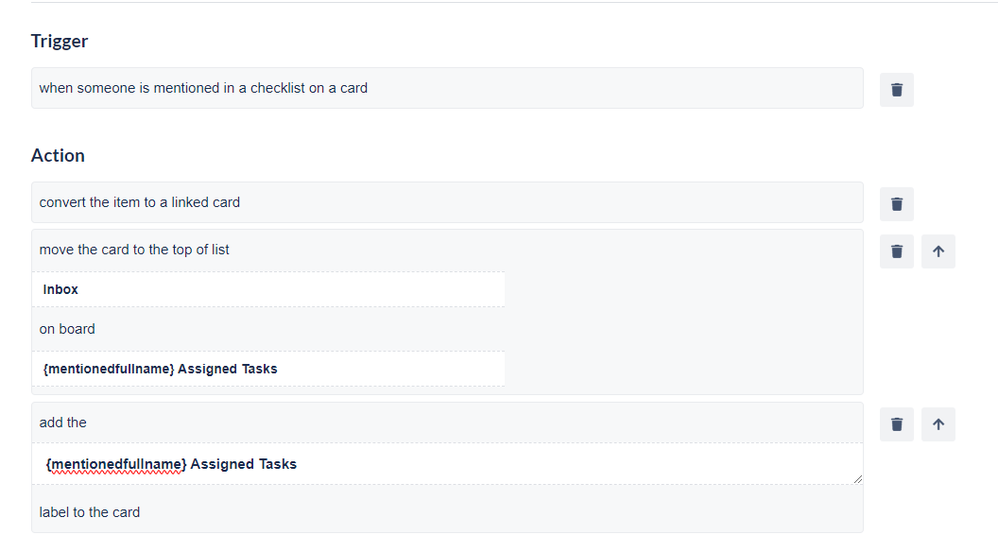Screen dimensions: 998x536
Task: Focus the label name text area
Action: click(447, 464)
